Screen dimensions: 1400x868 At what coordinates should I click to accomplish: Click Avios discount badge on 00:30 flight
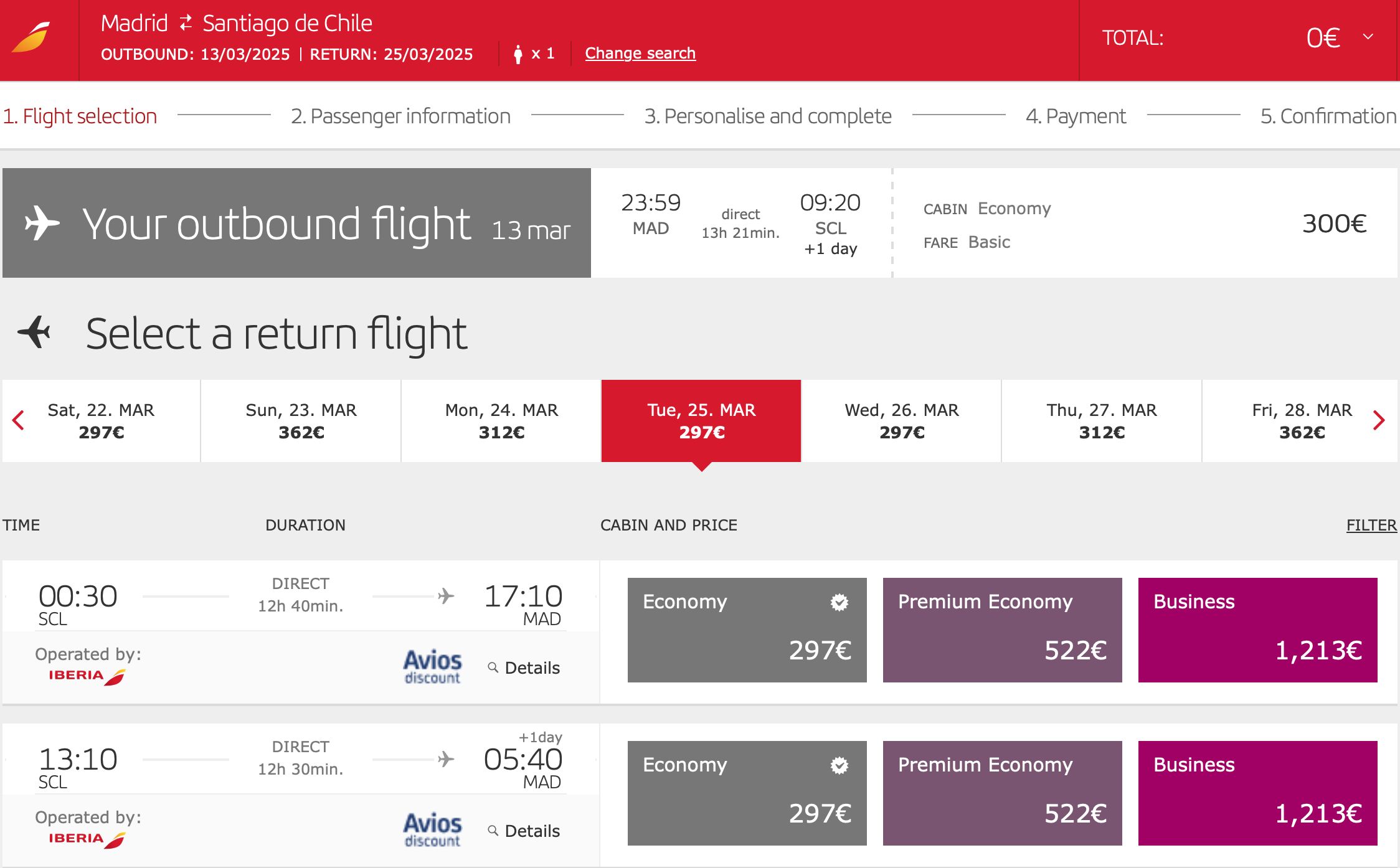tap(432, 667)
